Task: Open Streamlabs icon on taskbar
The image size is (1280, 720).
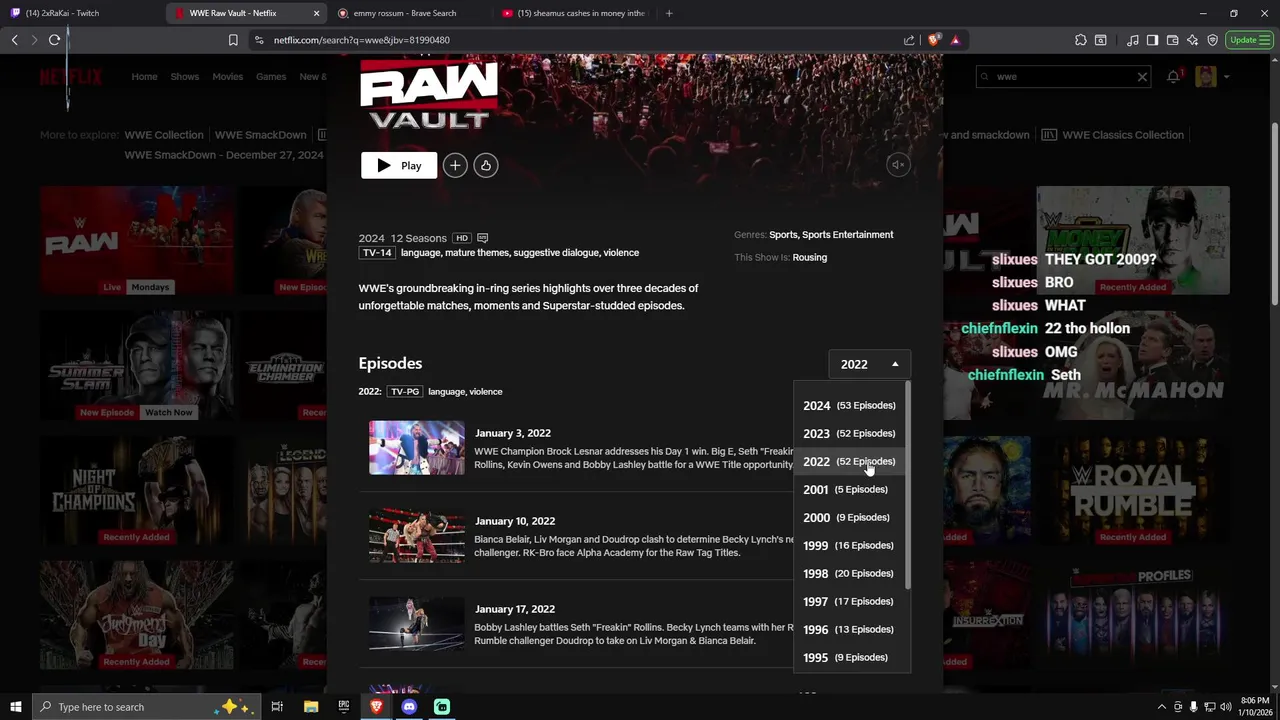Action: (x=442, y=707)
